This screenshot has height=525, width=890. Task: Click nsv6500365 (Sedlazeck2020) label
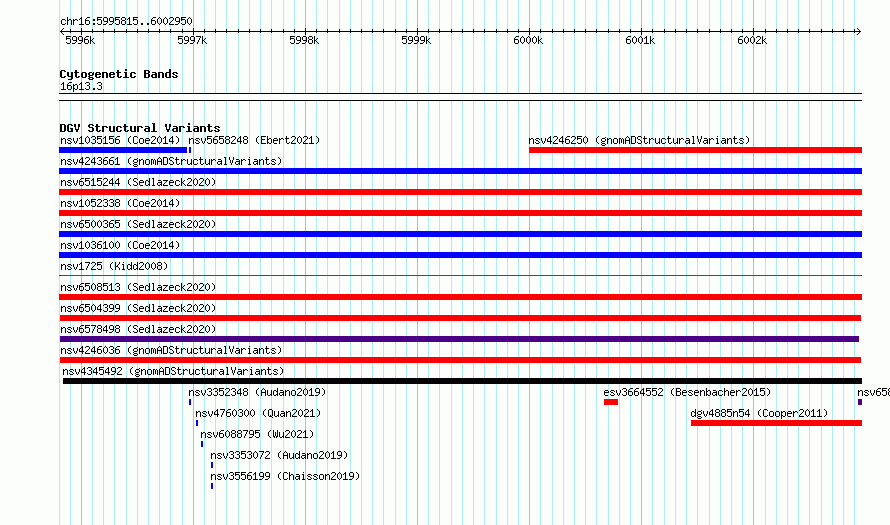click(138, 224)
